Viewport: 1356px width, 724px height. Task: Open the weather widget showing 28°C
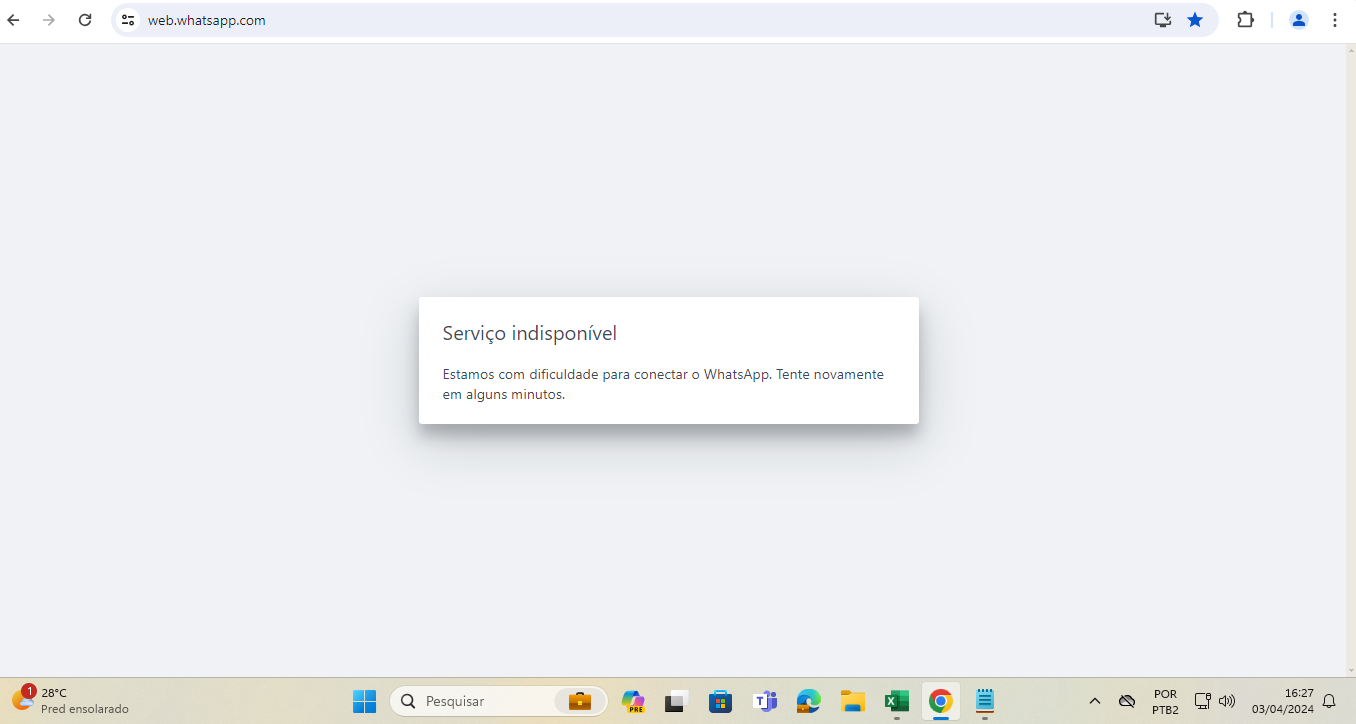pos(70,701)
